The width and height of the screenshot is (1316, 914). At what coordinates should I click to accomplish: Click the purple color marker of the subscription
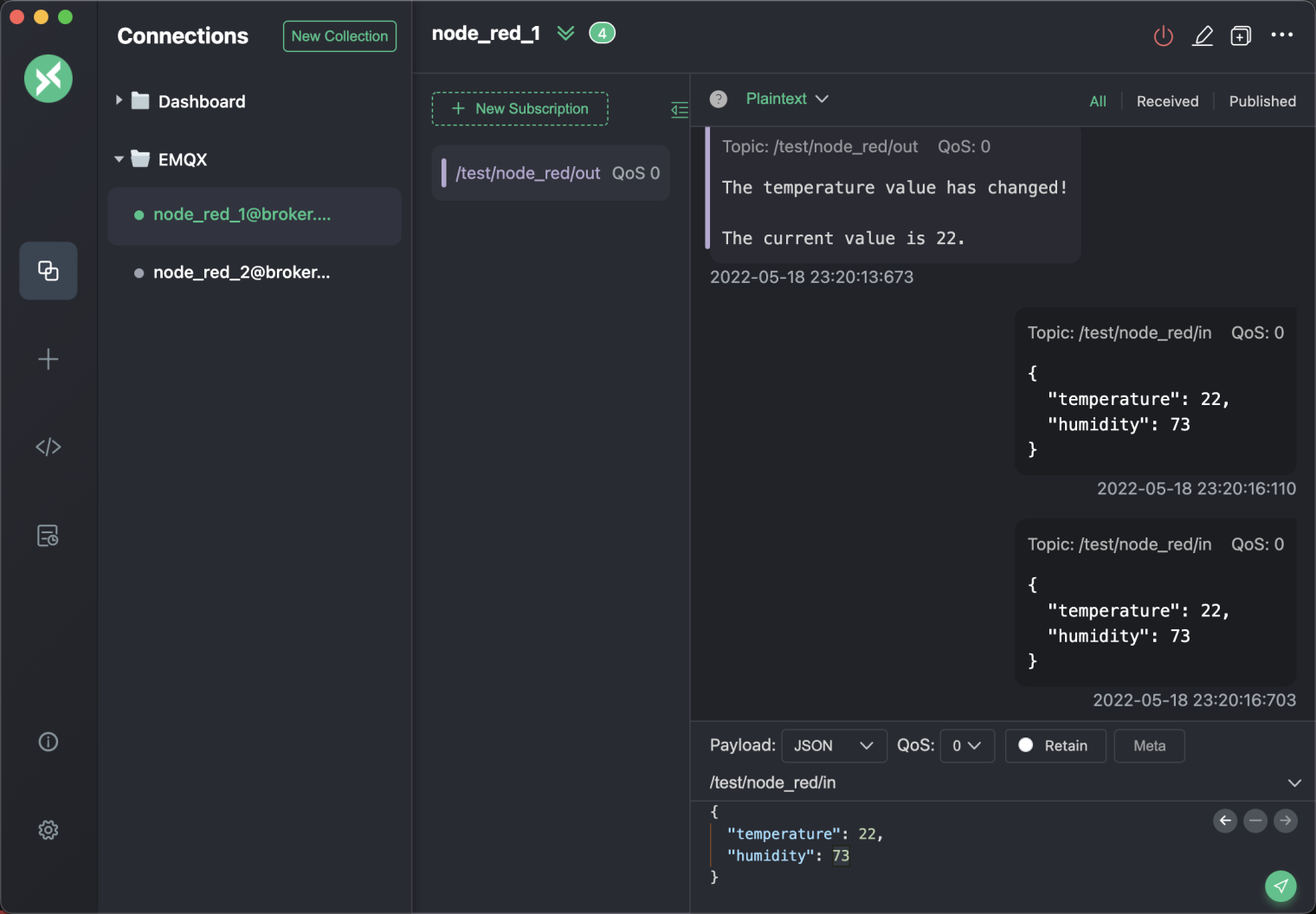pos(444,173)
